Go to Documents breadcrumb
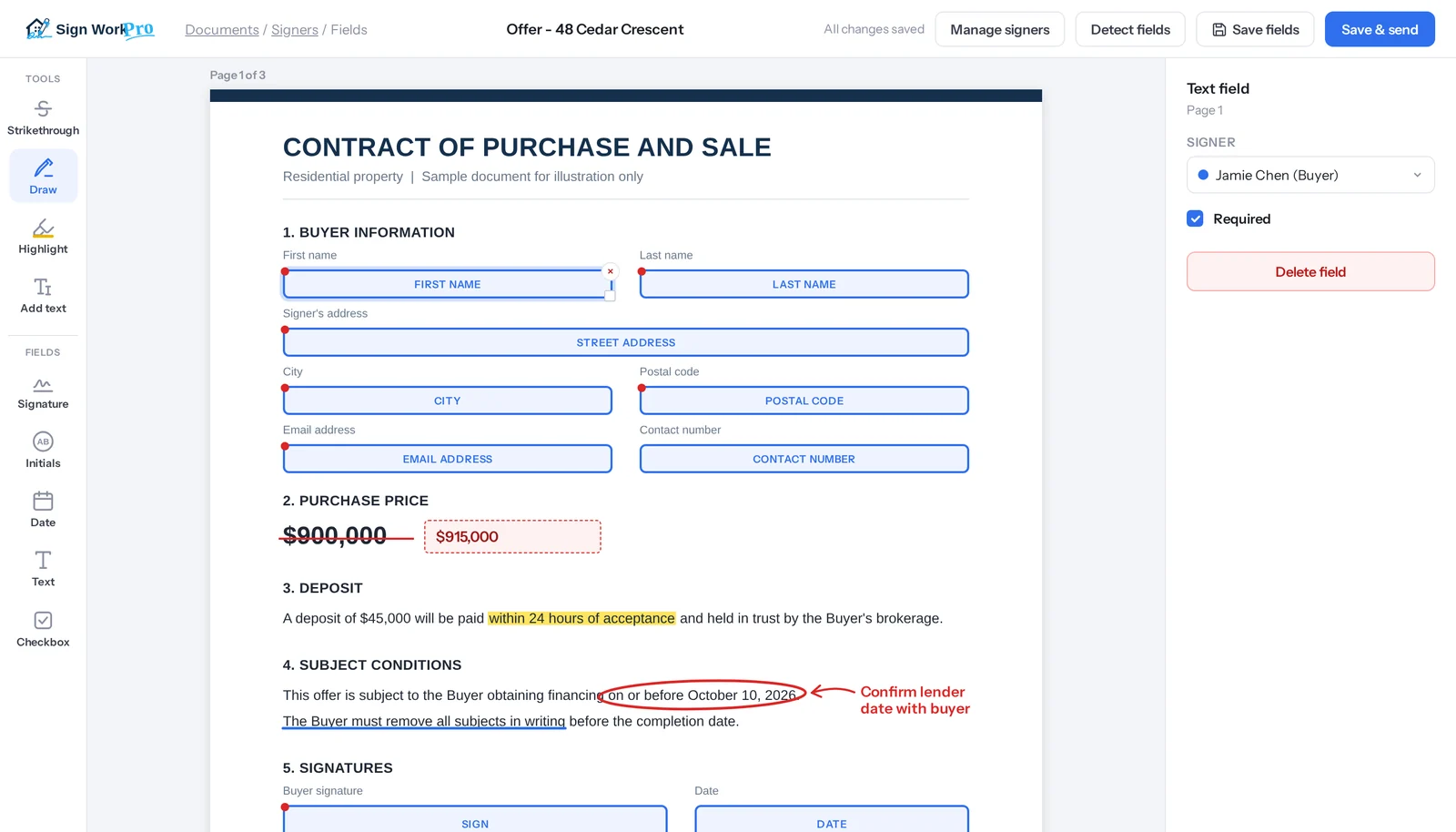 pyautogui.click(x=222, y=30)
